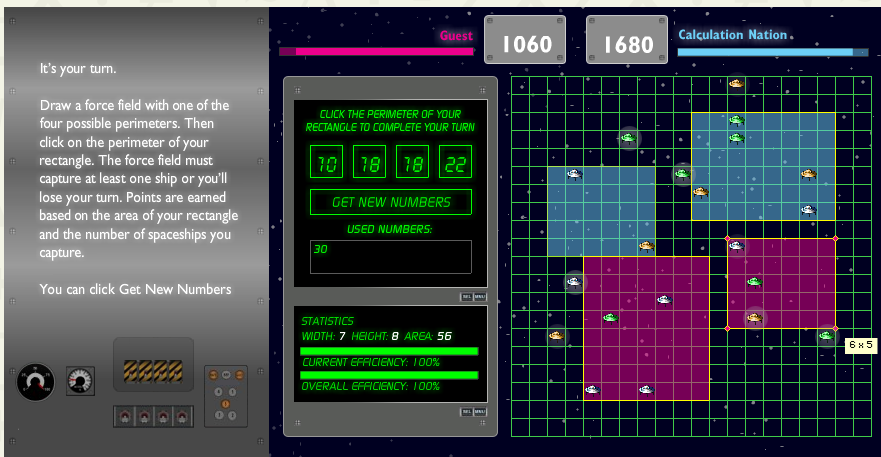This screenshot has width=881, height=457.
Task: Click top-right corner handle of 6x5 rectangle
Action: (835, 239)
